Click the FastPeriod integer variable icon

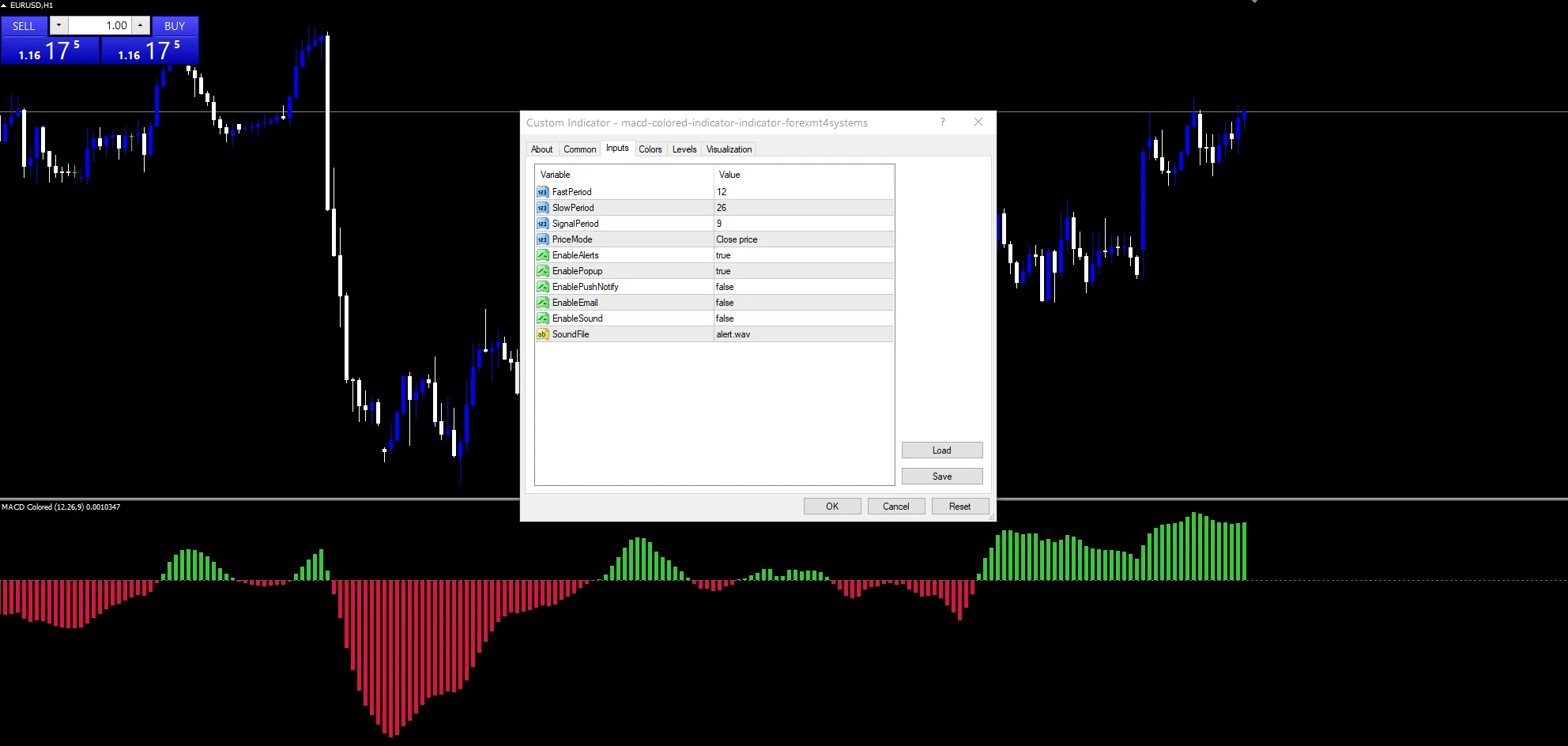pos(542,192)
